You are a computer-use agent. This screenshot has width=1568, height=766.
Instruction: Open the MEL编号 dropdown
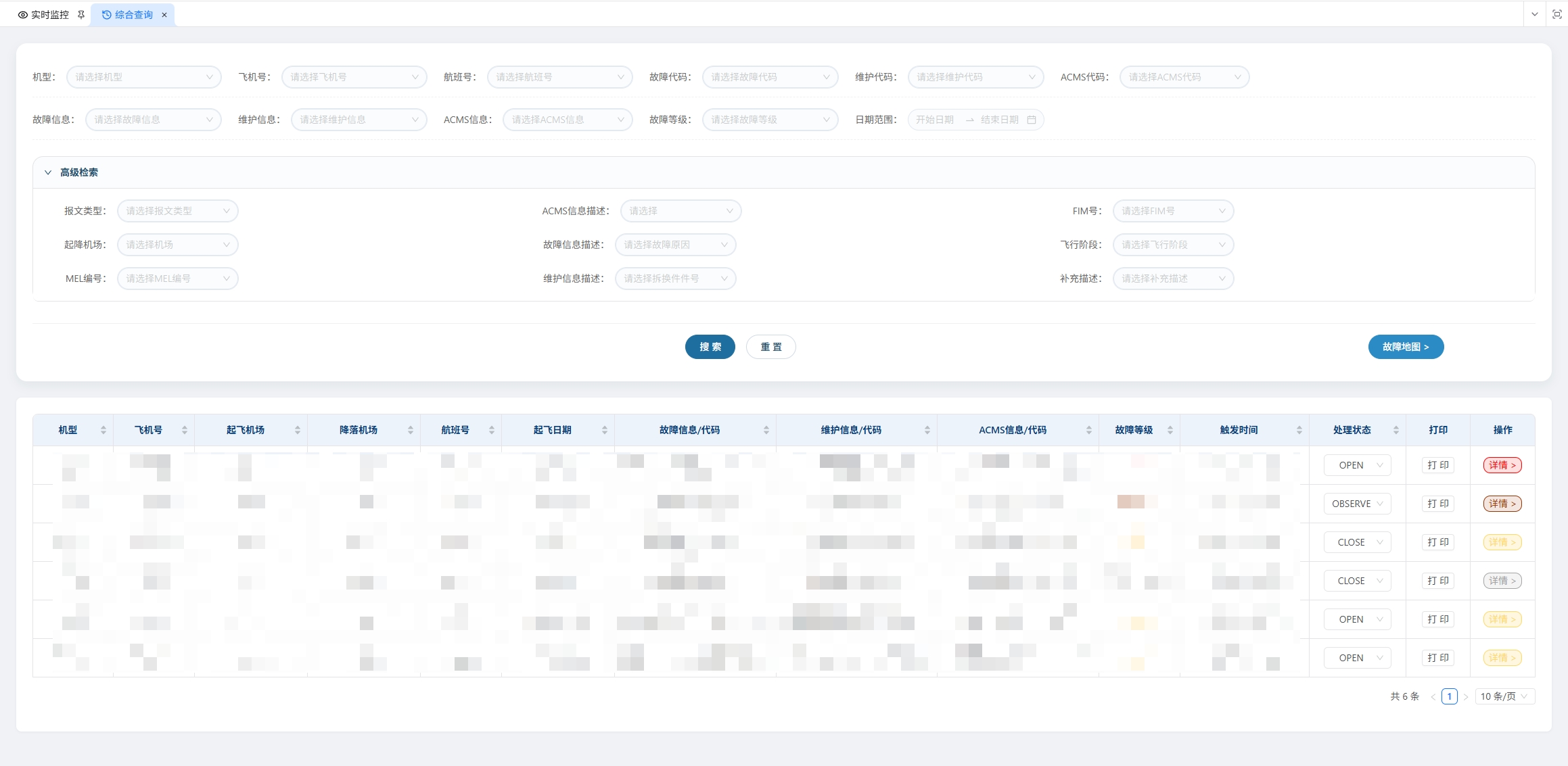point(178,279)
